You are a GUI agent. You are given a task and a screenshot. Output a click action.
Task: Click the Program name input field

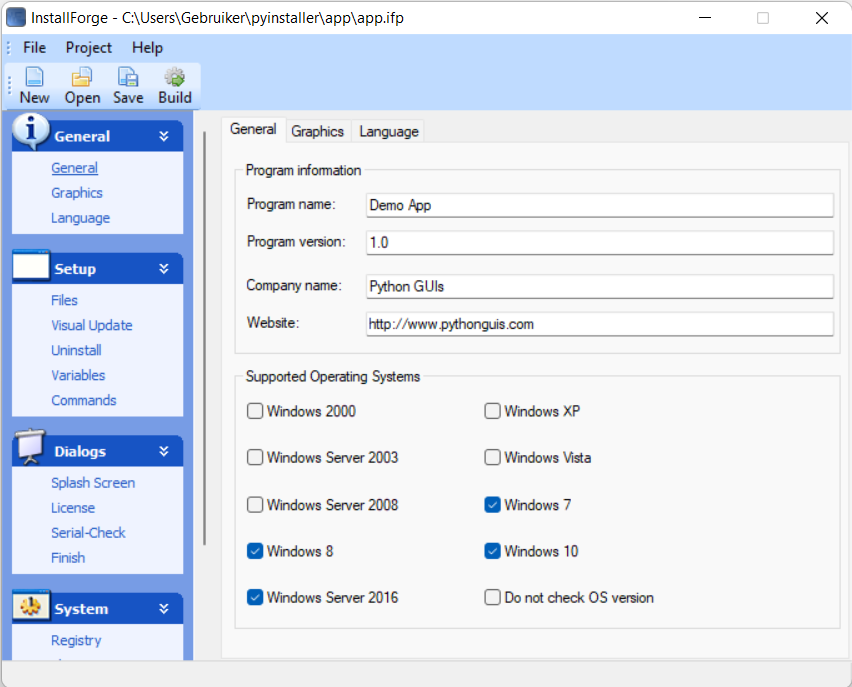599,205
